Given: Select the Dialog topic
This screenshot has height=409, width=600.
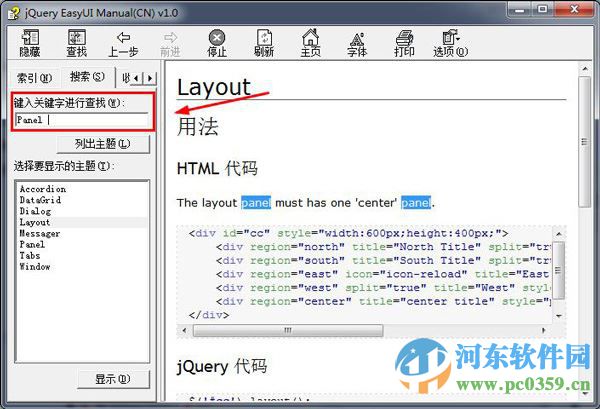Looking at the screenshot, I should pyautogui.click(x=35, y=211).
